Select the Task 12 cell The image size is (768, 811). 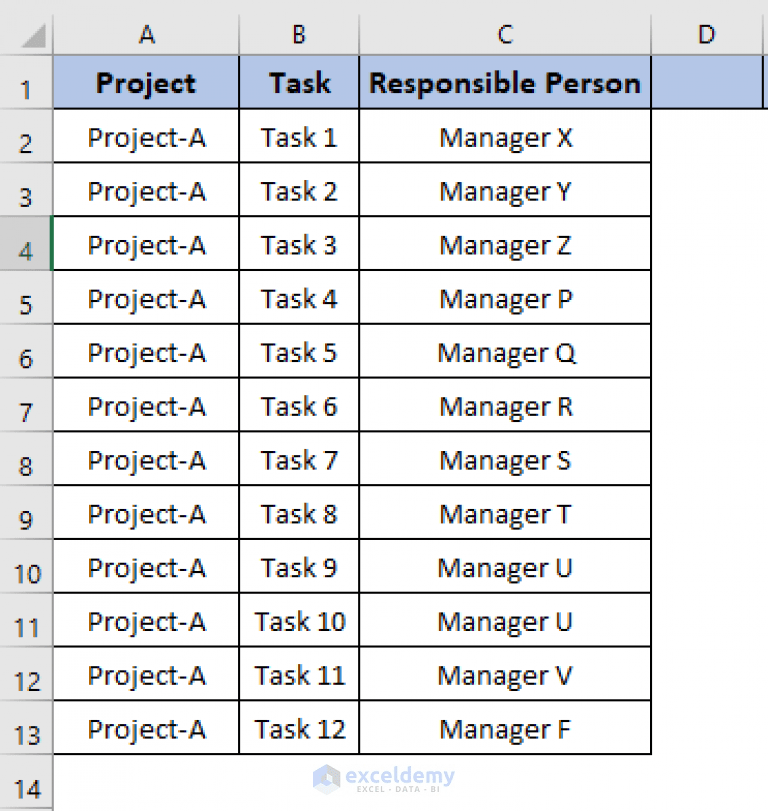(298, 728)
